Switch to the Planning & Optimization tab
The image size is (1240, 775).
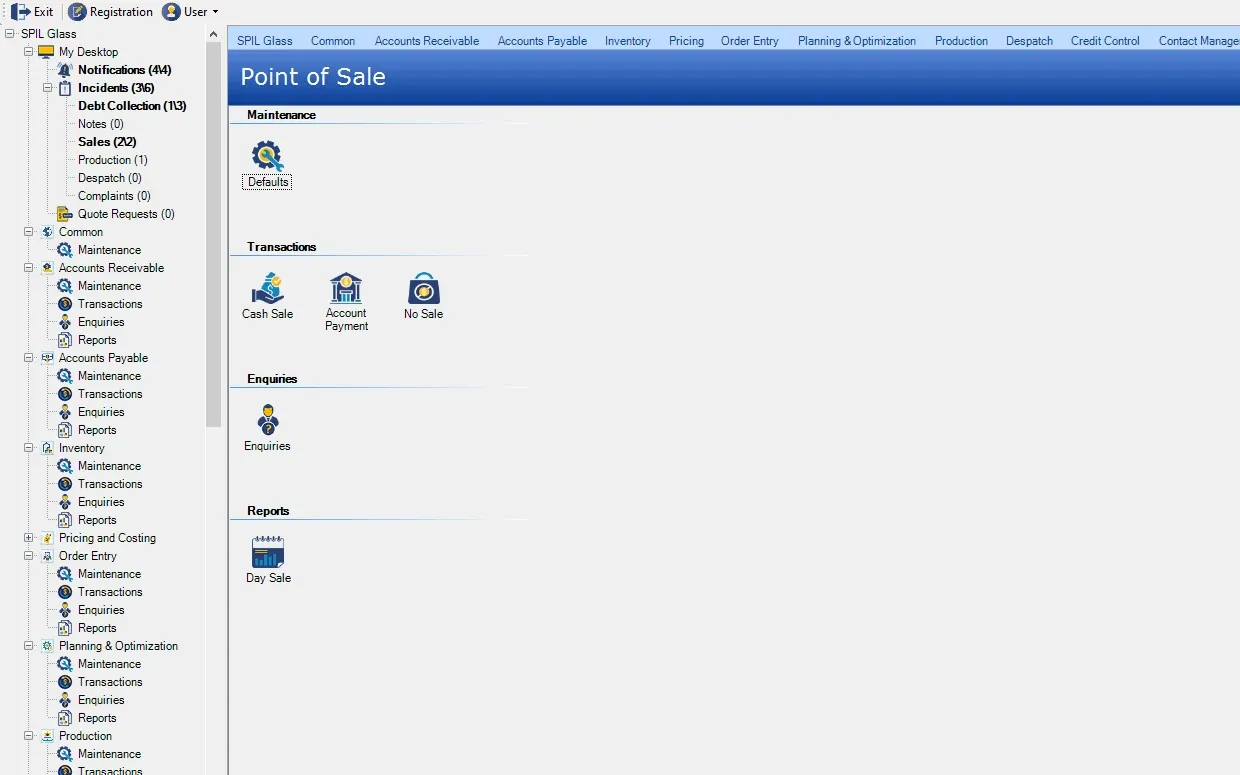[x=857, y=41]
